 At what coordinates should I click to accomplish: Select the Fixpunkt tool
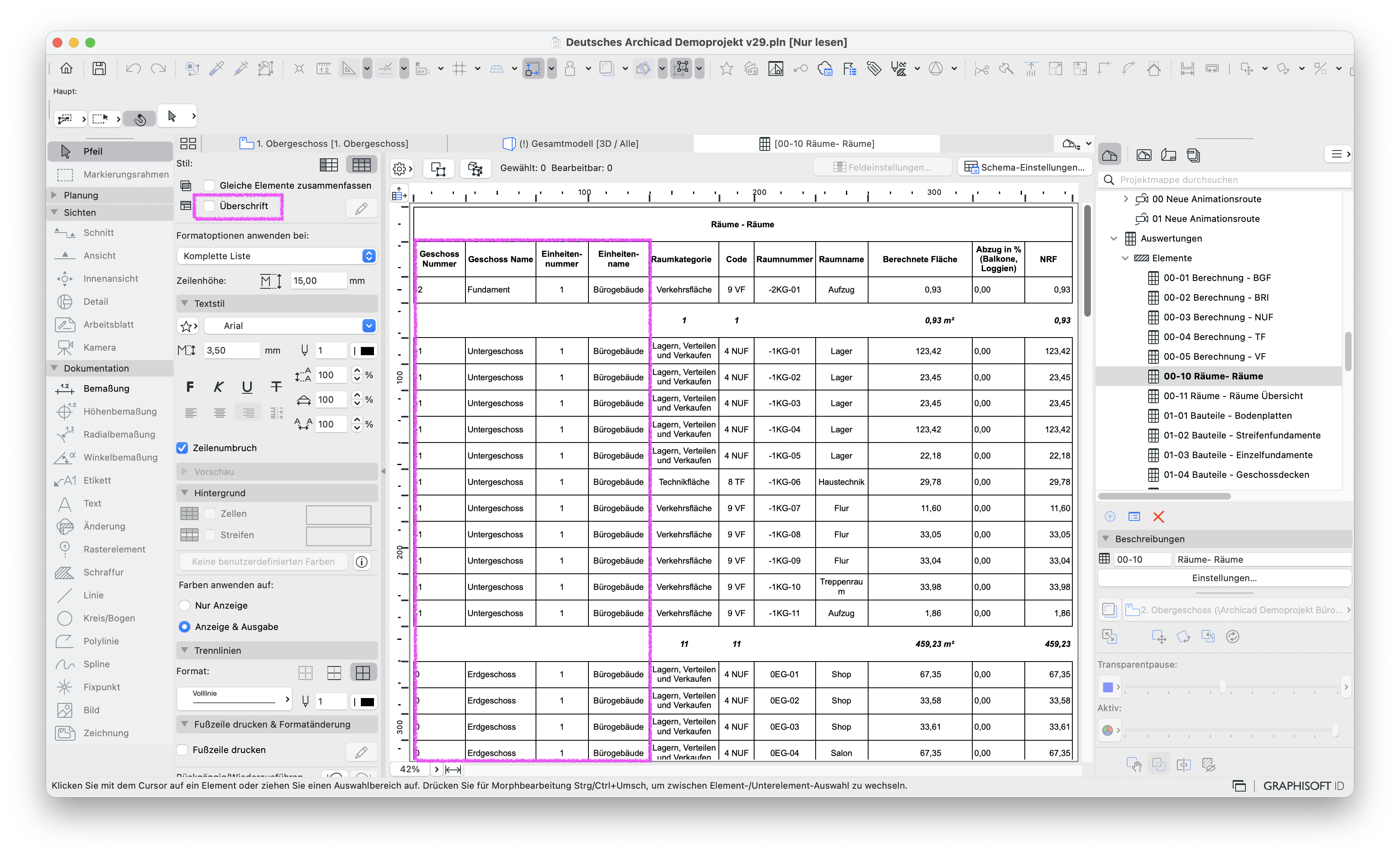(110, 687)
